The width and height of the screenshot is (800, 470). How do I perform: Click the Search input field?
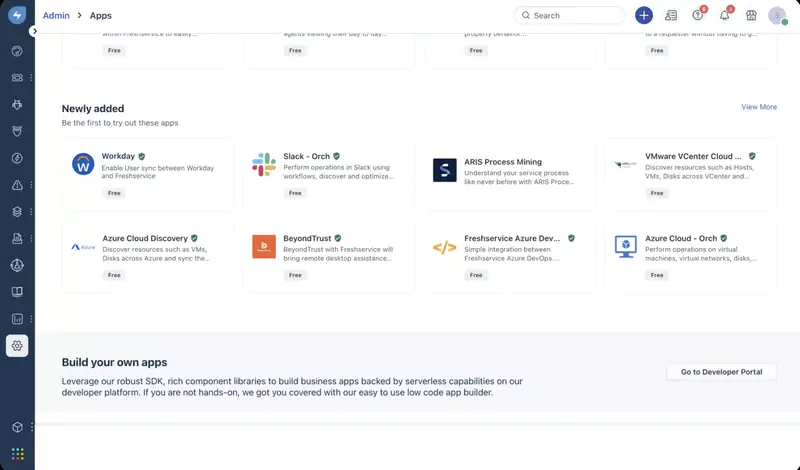coord(569,15)
